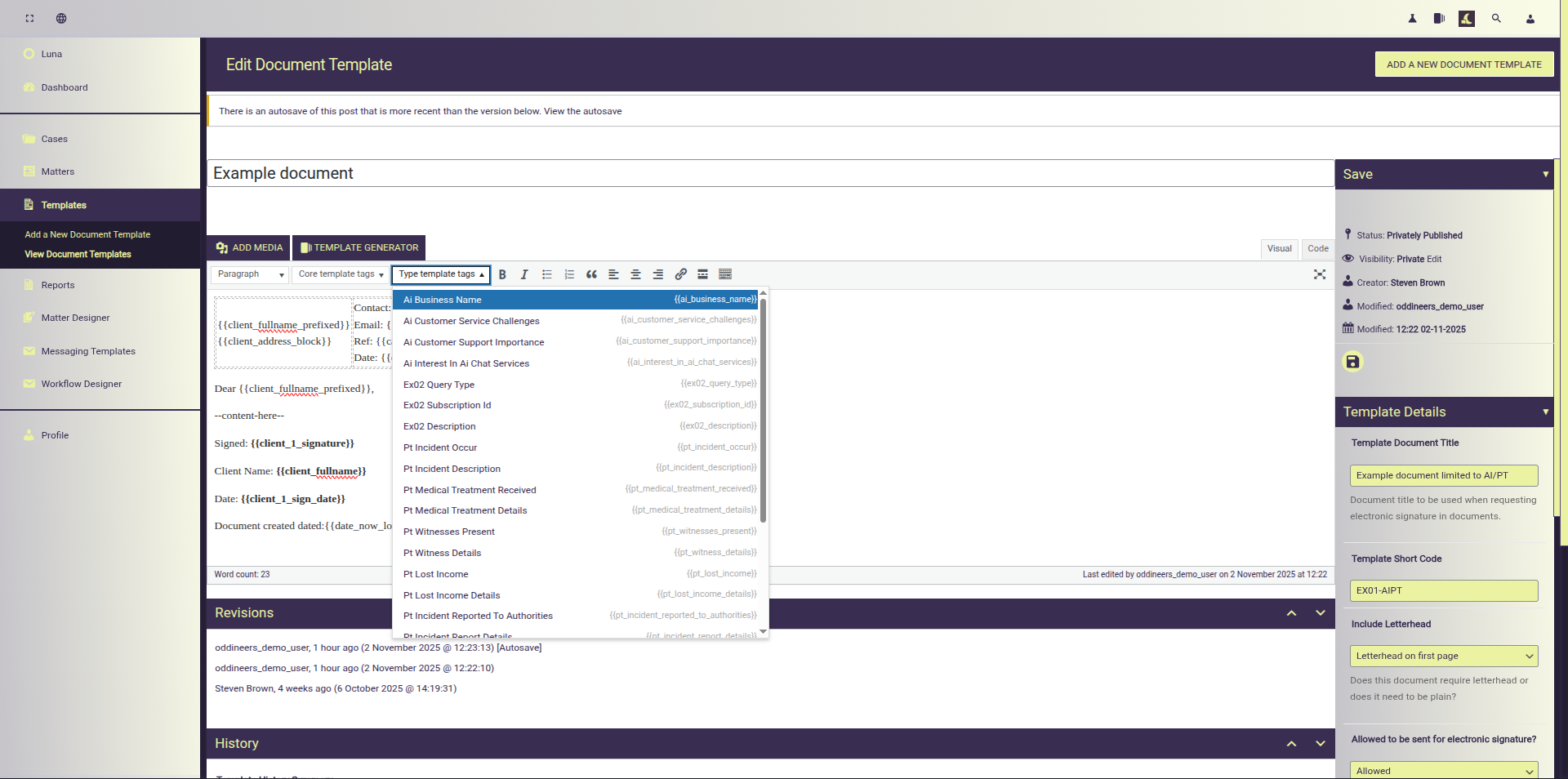Image resolution: width=1568 pixels, height=779 pixels.
Task: Toggle bold formatting in editor toolbar
Action: coord(502,274)
